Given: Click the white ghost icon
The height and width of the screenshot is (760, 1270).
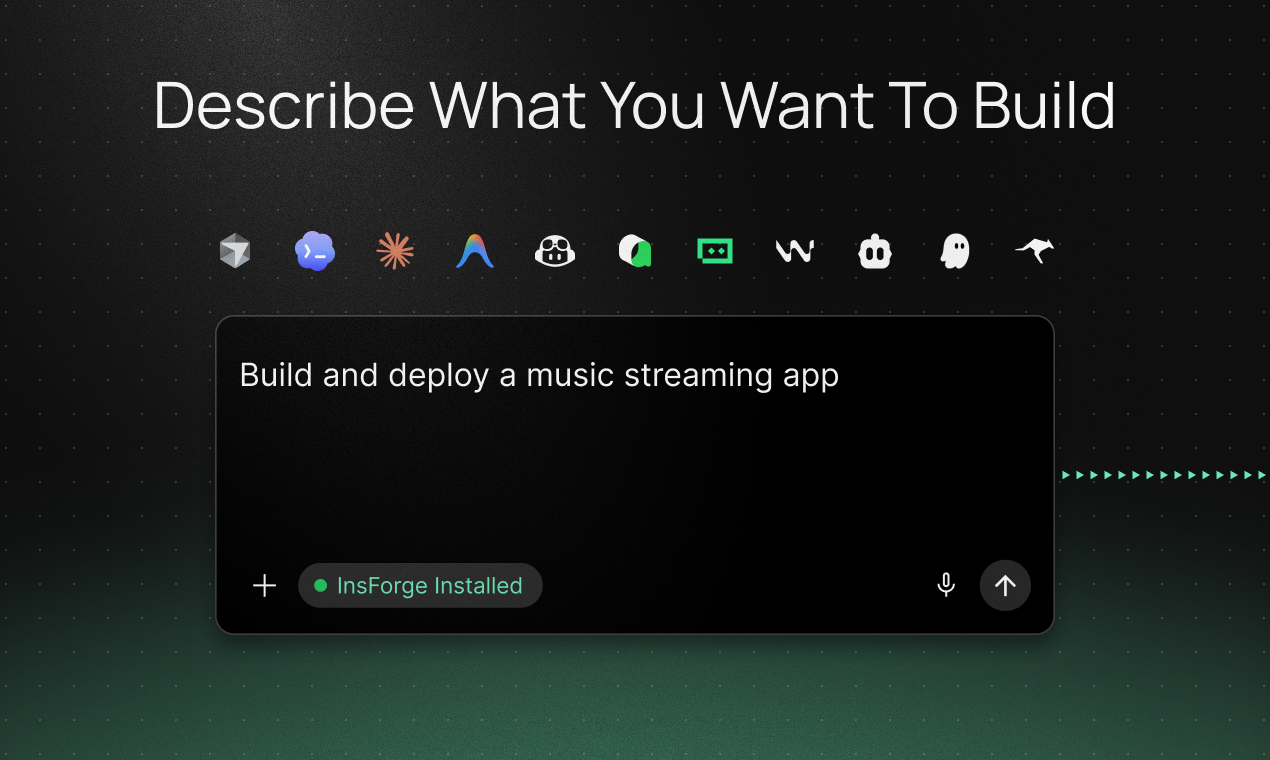Looking at the screenshot, I should (955, 251).
